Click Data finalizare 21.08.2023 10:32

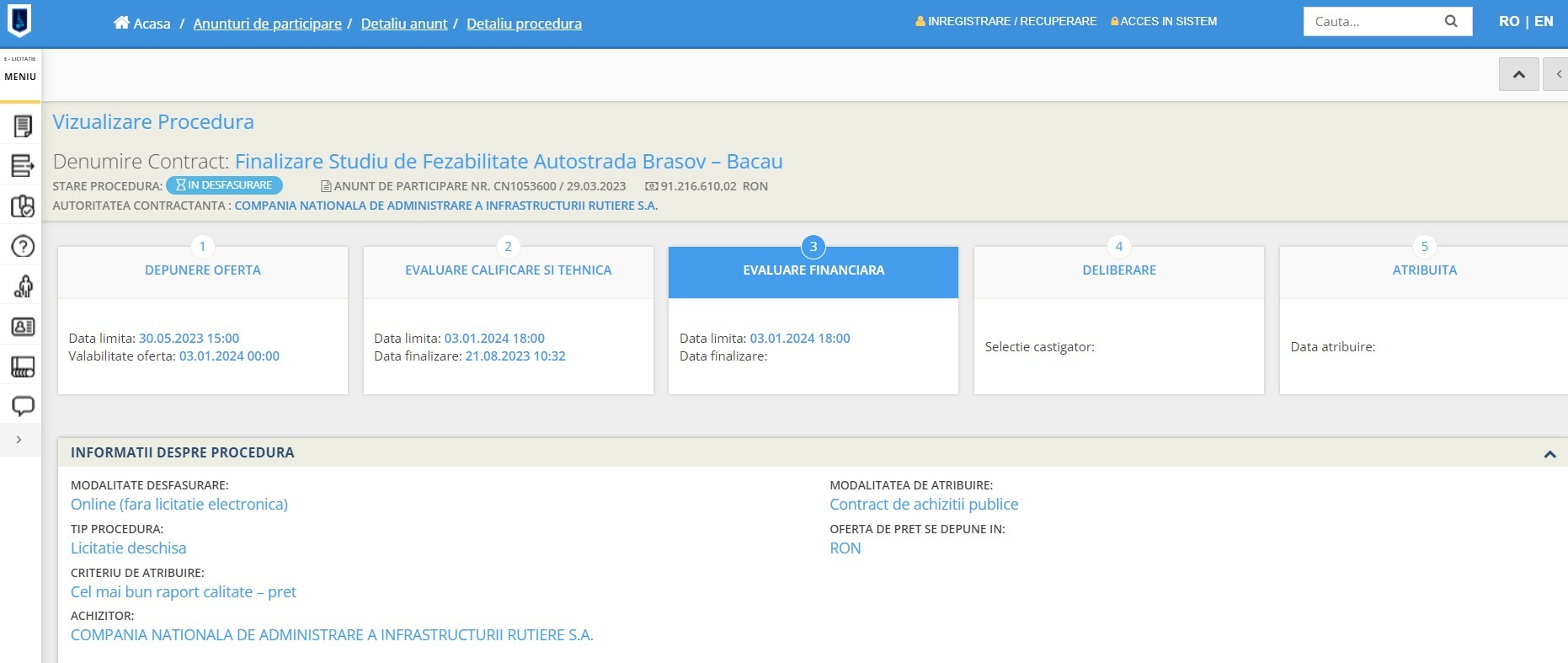tap(515, 356)
